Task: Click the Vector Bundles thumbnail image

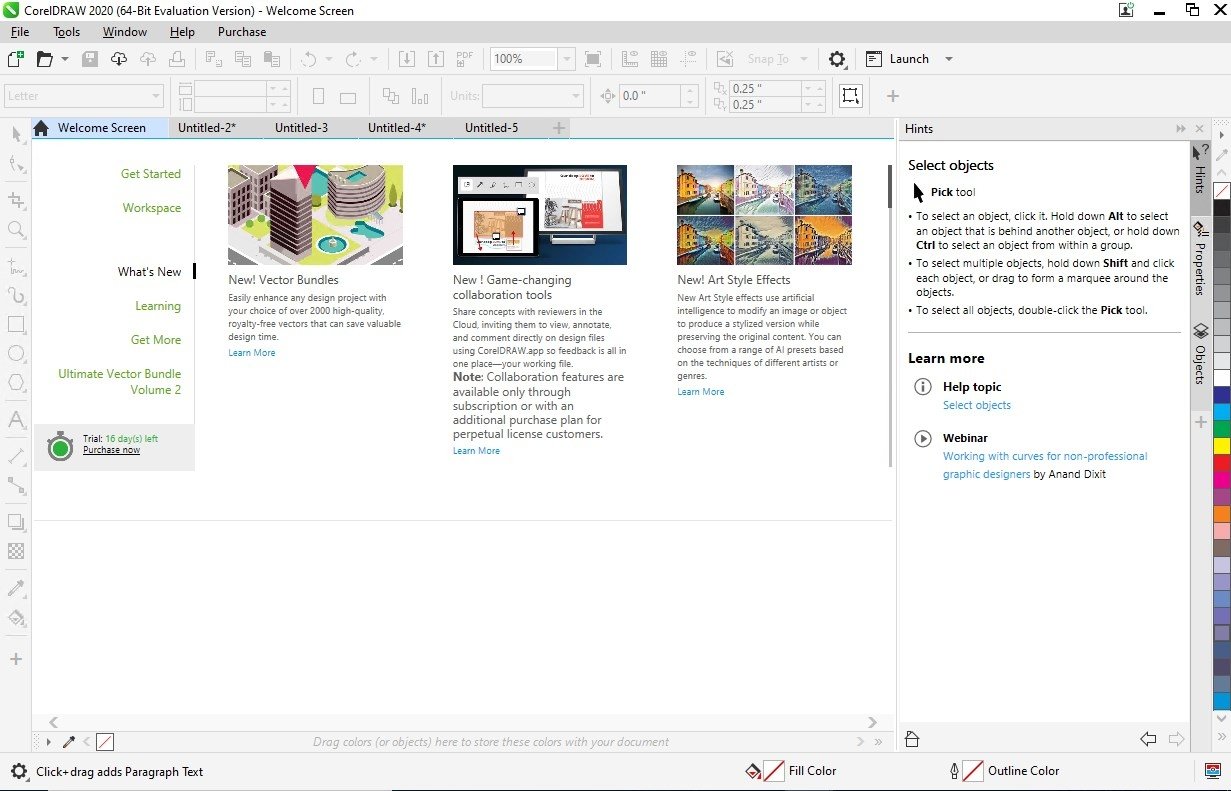Action: (315, 215)
